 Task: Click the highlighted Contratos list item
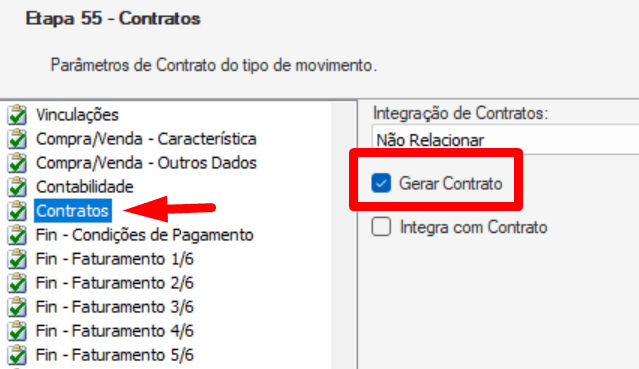pos(73,211)
